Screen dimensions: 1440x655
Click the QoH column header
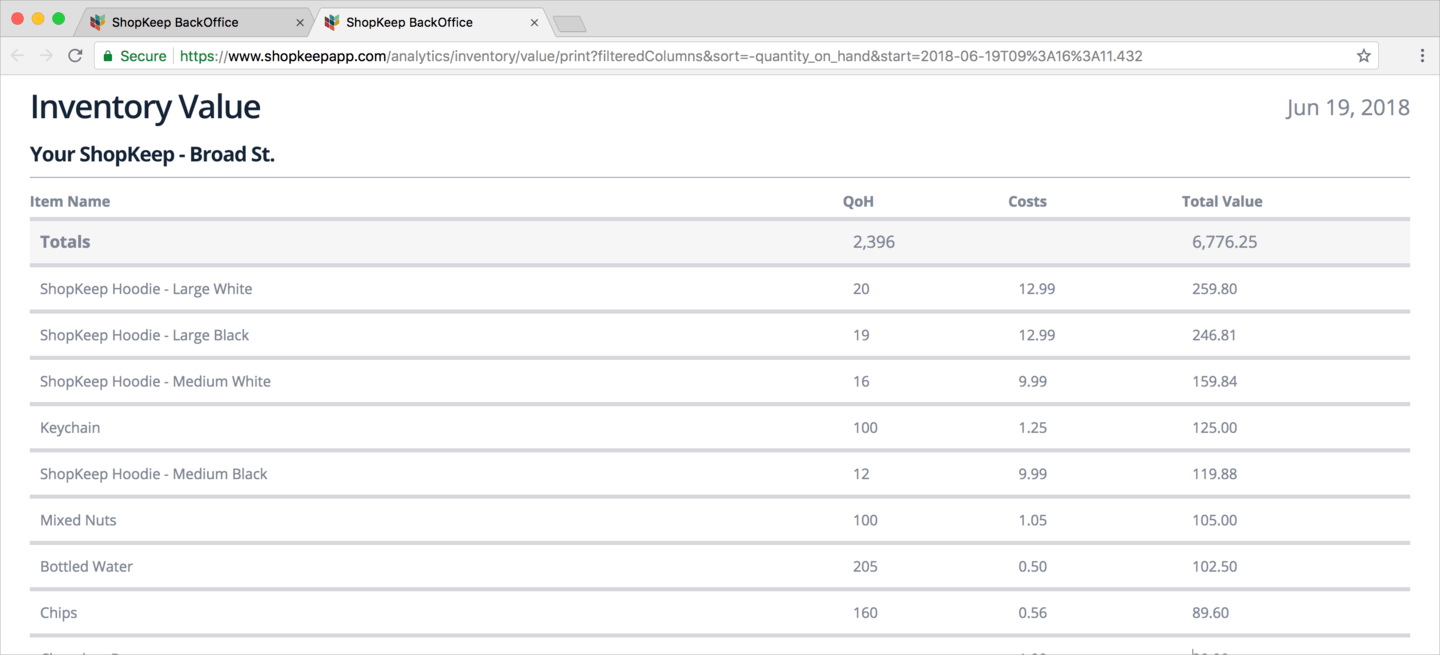(x=858, y=201)
